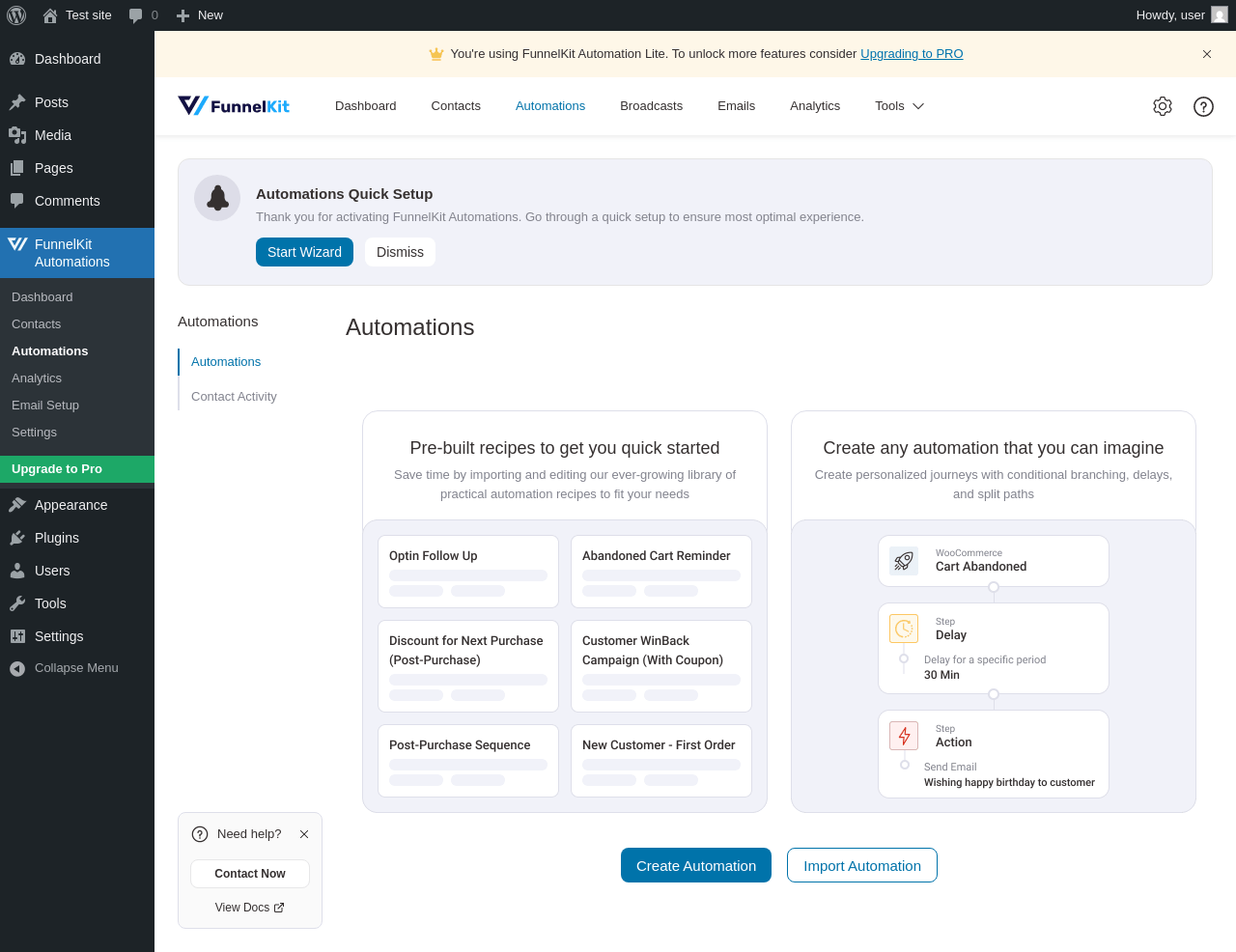Close the Upgrade to PRO notice banner
Image resolution: width=1236 pixels, height=952 pixels.
click(x=1207, y=54)
